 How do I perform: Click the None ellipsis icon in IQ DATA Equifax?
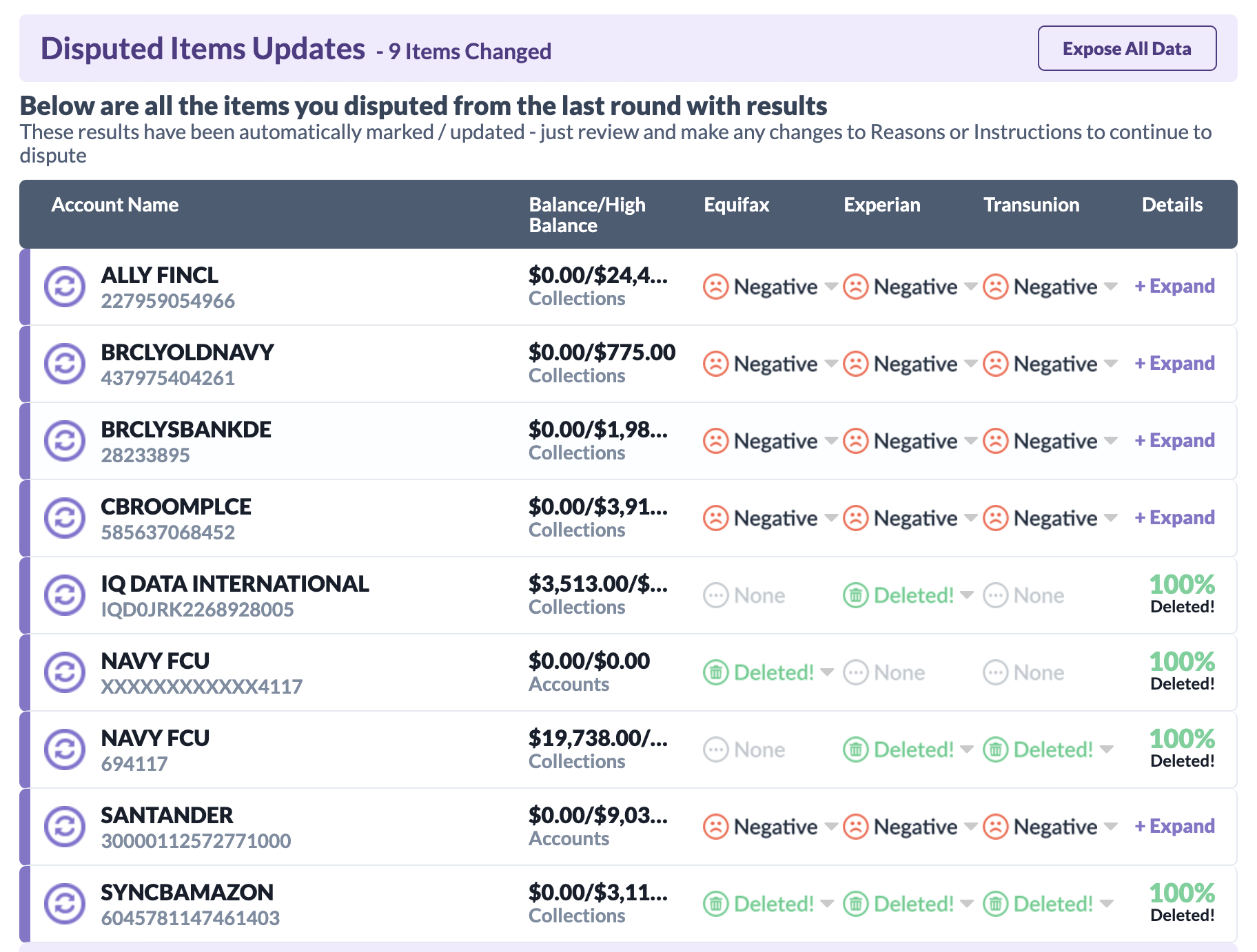click(715, 595)
